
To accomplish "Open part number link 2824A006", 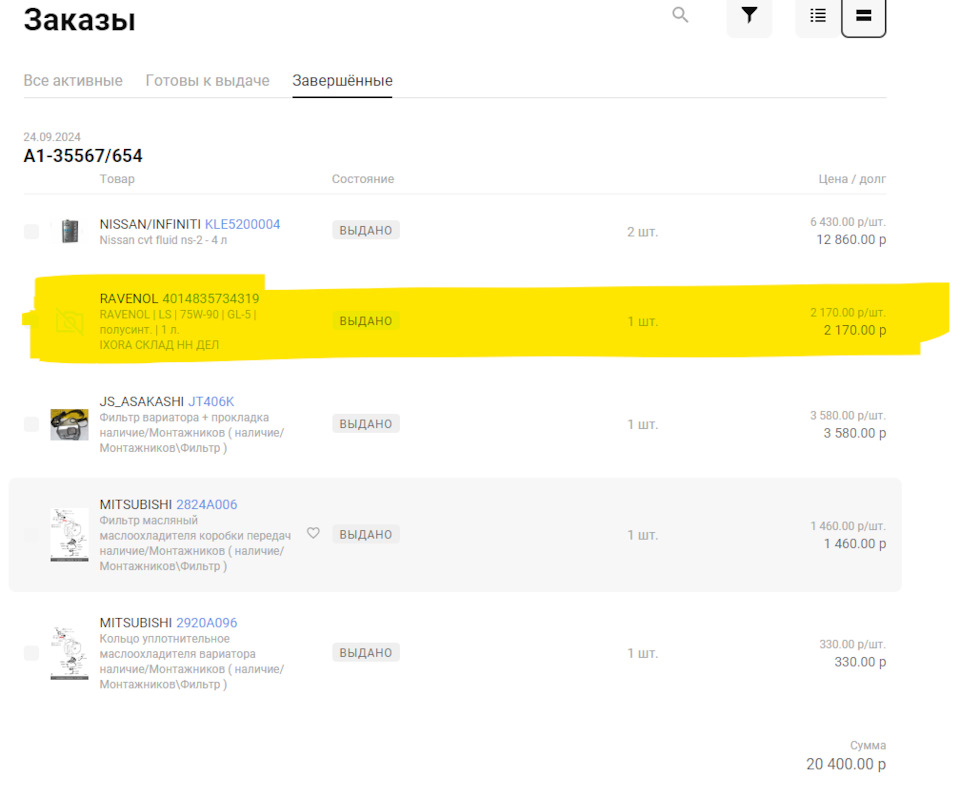I will click(207, 505).
